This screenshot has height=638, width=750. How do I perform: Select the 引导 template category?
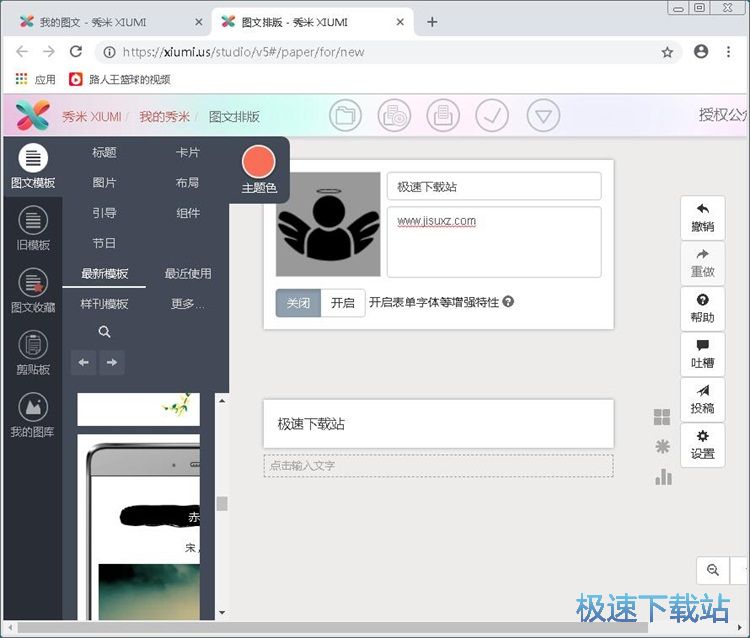coord(104,213)
